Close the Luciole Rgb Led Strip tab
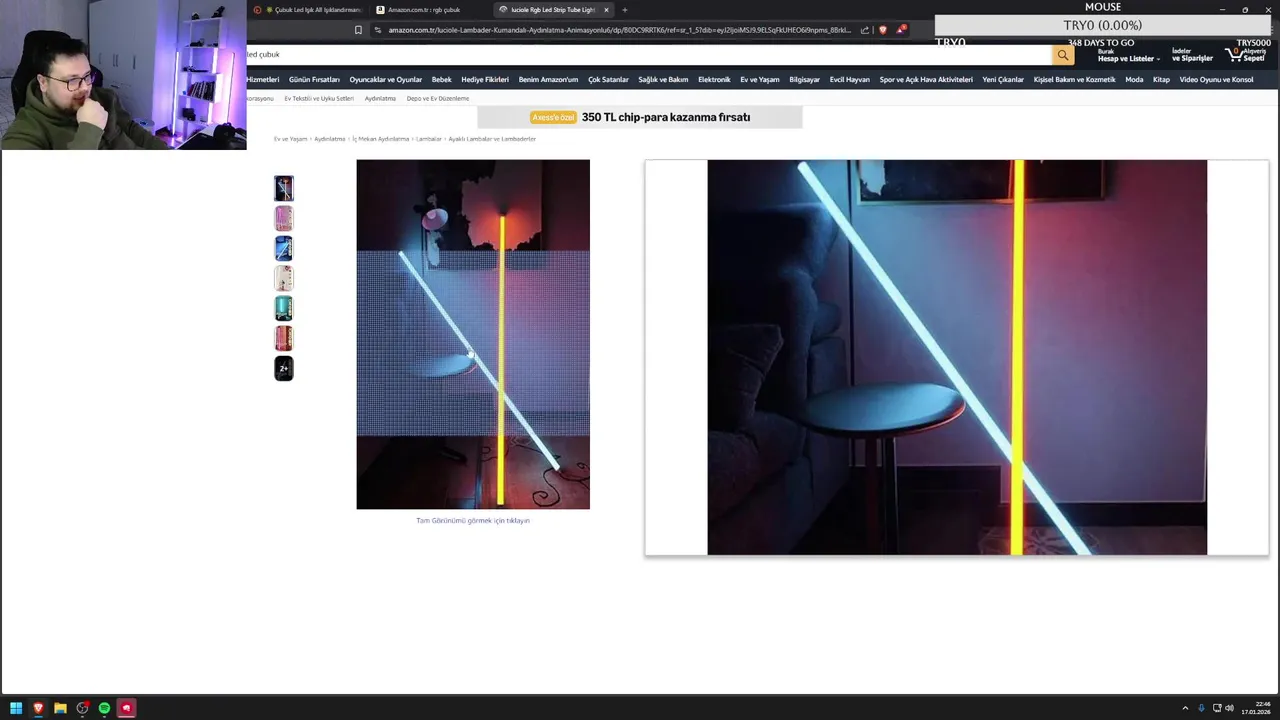 [606, 10]
